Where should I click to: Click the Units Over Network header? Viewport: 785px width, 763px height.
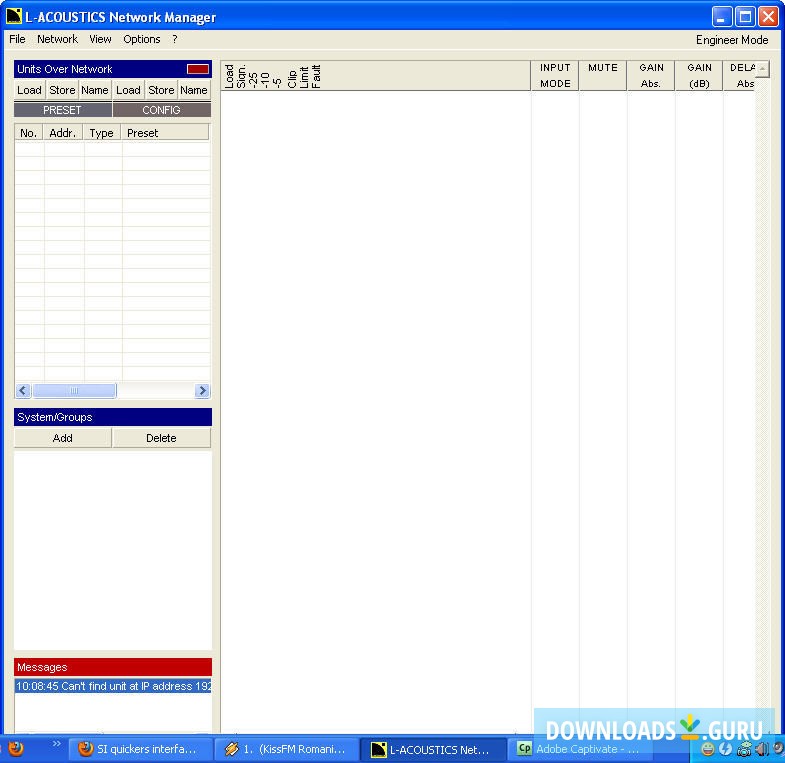(113, 69)
